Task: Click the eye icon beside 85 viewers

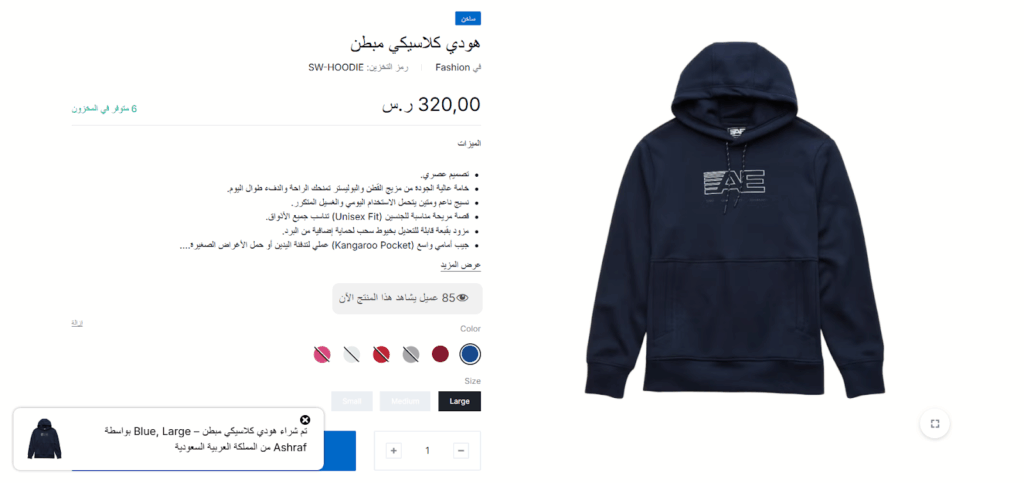Action: pos(462,298)
